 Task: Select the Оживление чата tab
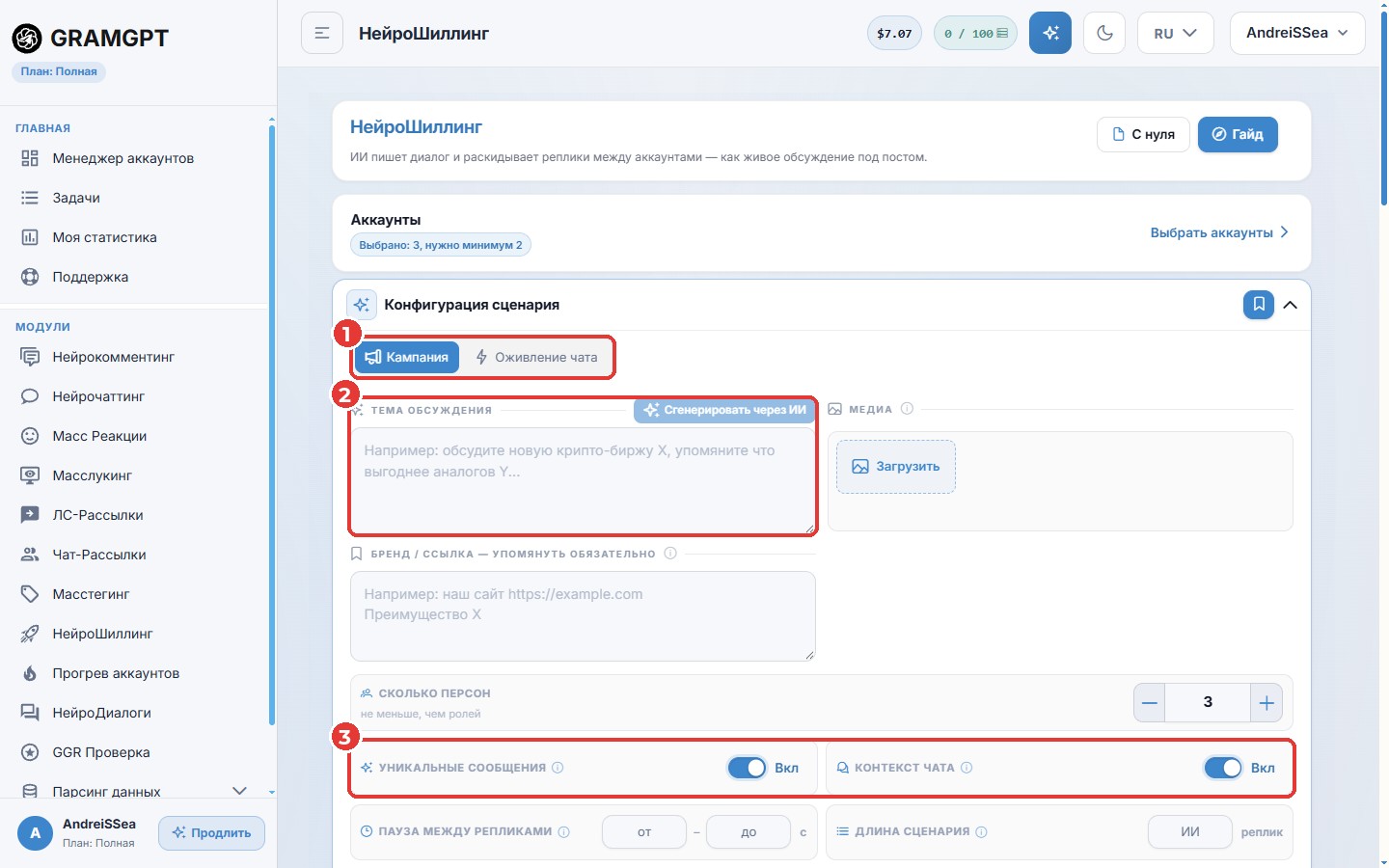pyautogui.click(x=536, y=357)
